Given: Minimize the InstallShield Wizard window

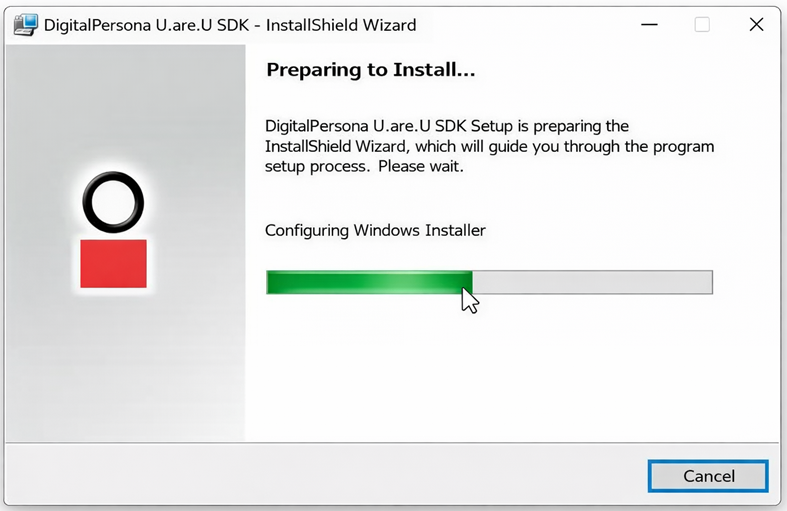Looking at the screenshot, I should 647,24.
